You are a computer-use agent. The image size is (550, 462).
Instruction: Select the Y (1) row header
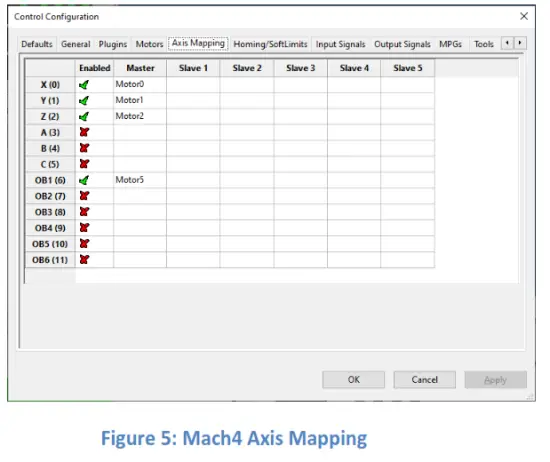[x=50, y=101]
